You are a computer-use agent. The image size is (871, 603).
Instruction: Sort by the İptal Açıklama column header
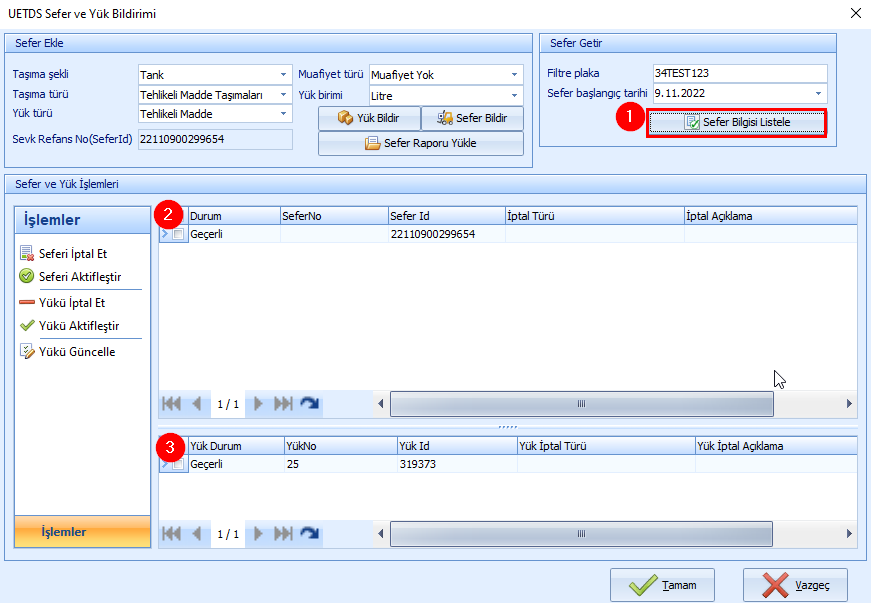pyautogui.click(x=770, y=216)
